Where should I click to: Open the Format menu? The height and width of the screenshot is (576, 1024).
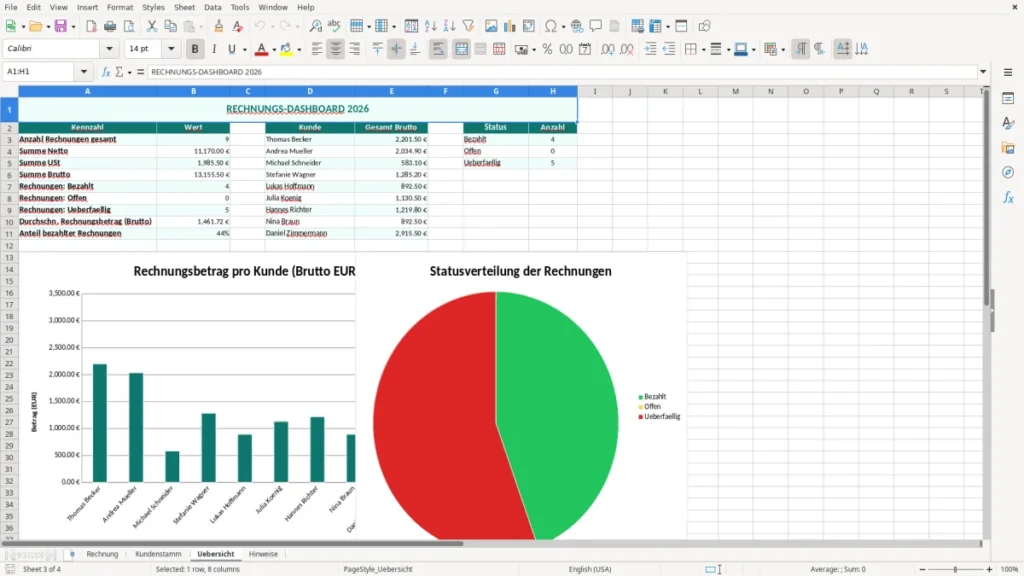point(120,7)
